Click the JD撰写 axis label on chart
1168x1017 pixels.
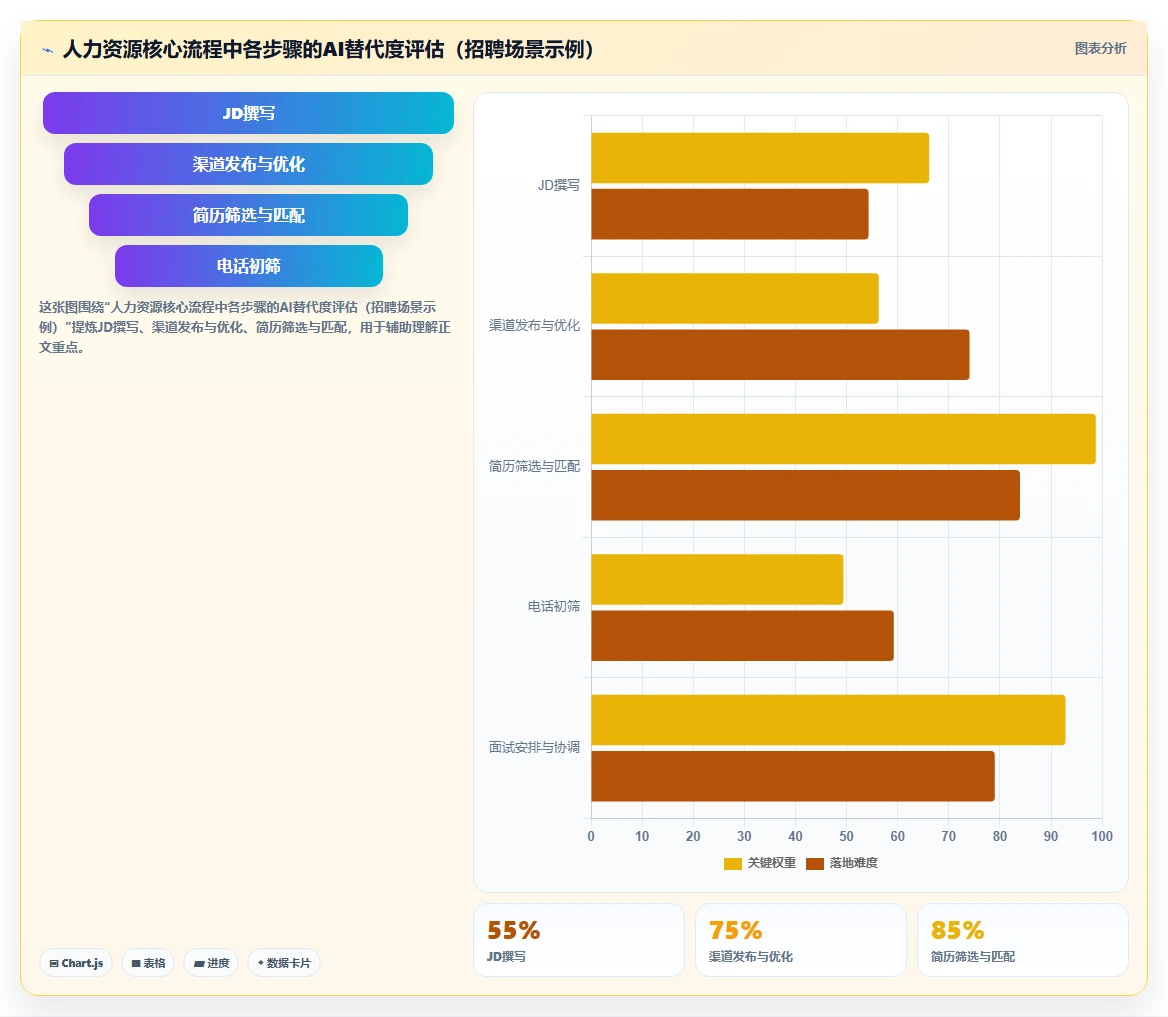[559, 185]
